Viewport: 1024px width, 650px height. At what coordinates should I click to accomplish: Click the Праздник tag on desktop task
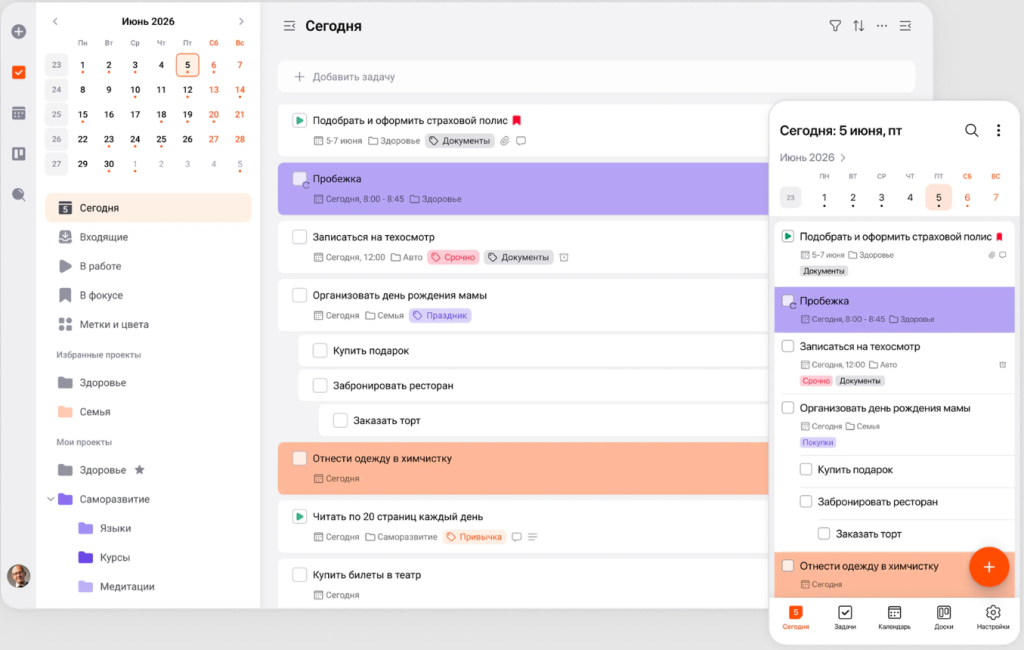tap(440, 316)
